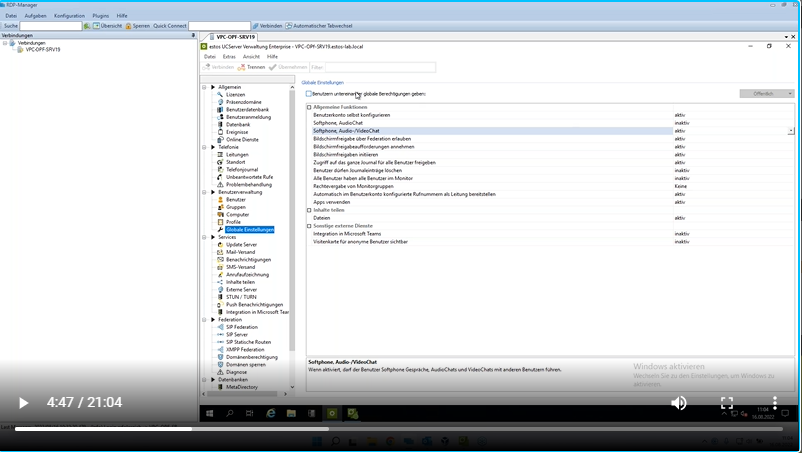Collapse the Verbindungen root node
802x453 pixels.
pyautogui.click(x=5, y=43)
